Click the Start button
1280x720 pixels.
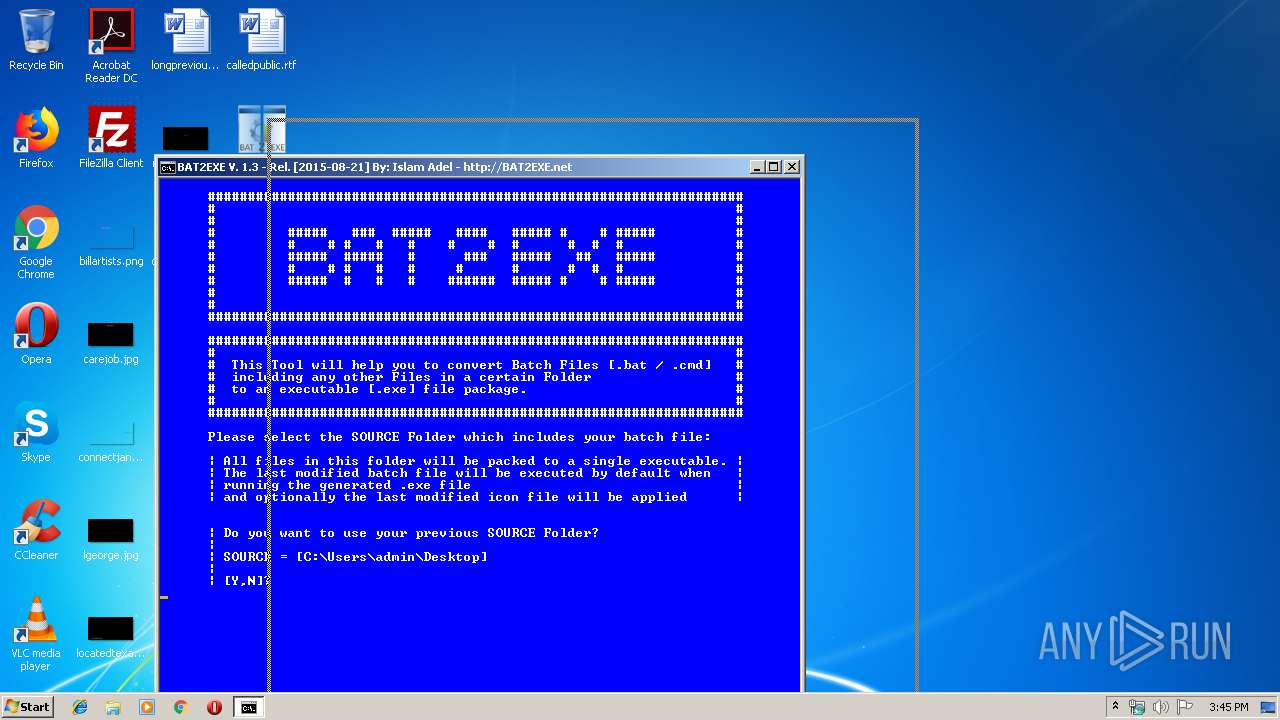click(x=28, y=707)
